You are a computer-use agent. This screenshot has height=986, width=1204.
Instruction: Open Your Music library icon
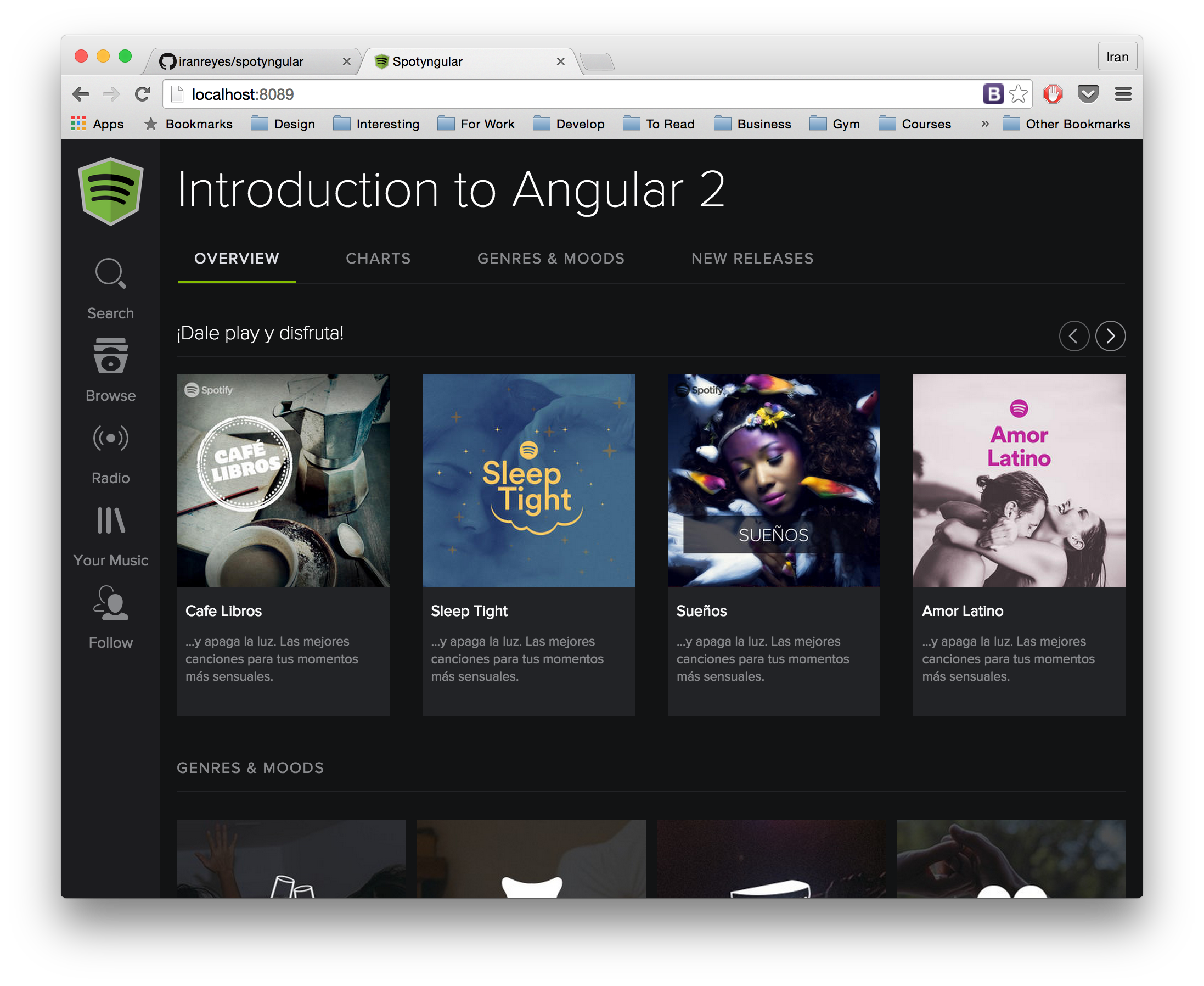pos(110,520)
